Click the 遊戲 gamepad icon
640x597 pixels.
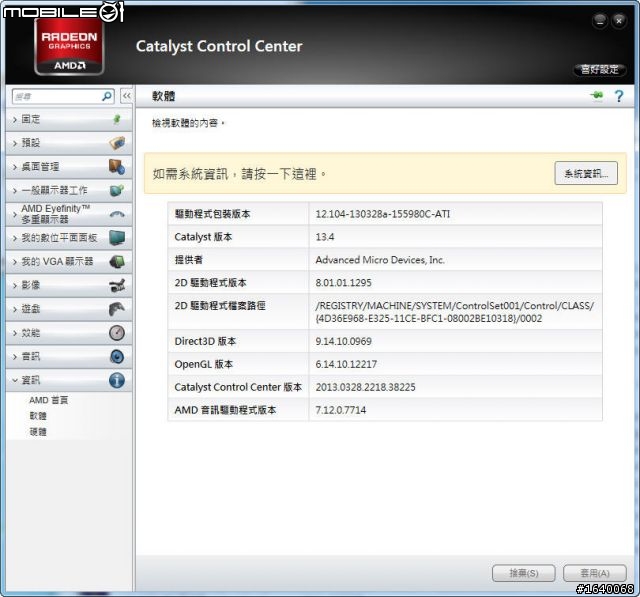pyautogui.click(x=117, y=309)
